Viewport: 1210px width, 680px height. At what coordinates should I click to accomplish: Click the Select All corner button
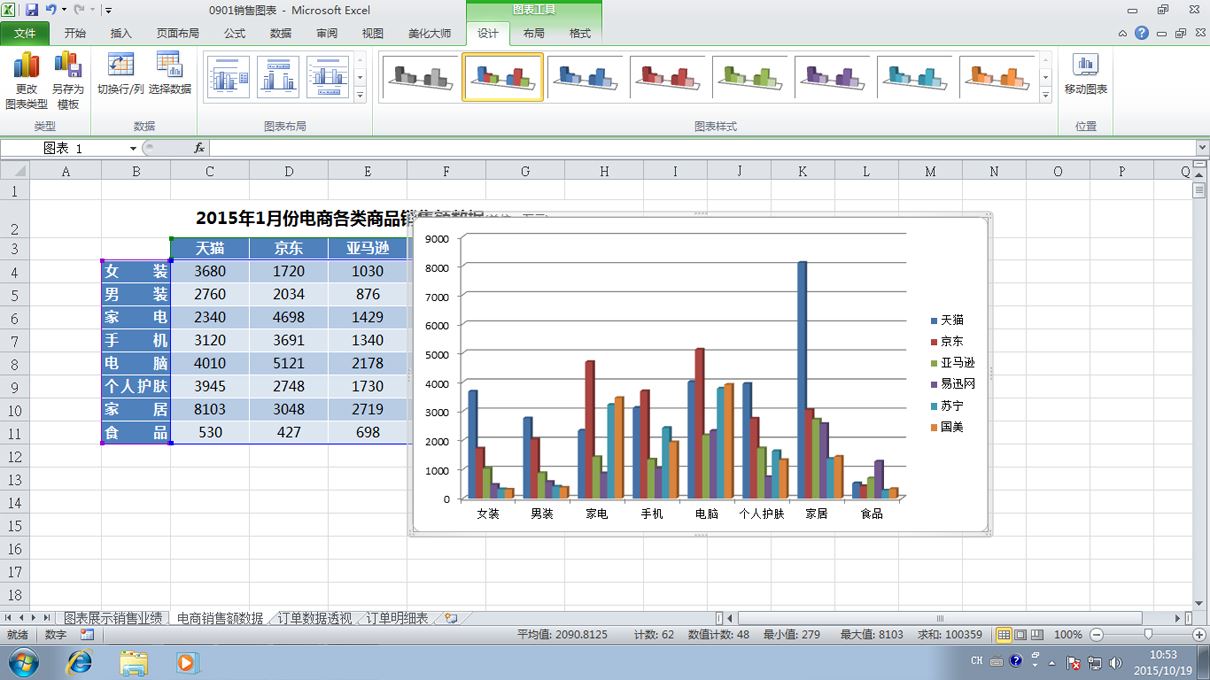pos(14,171)
